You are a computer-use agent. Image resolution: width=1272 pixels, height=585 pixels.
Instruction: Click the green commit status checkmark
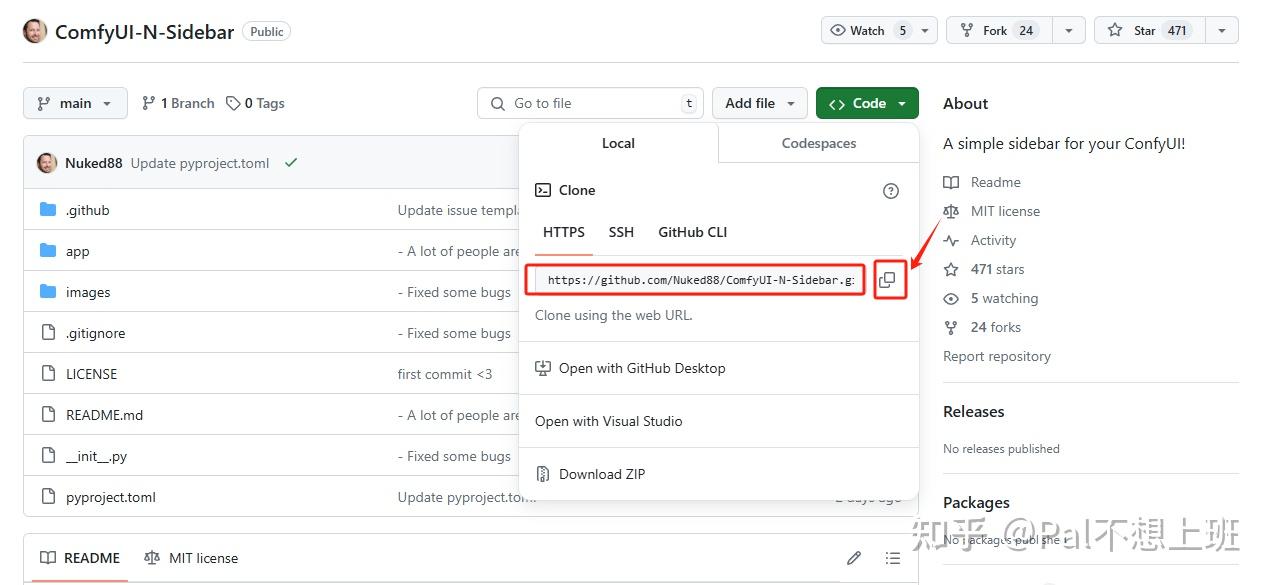[291, 163]
